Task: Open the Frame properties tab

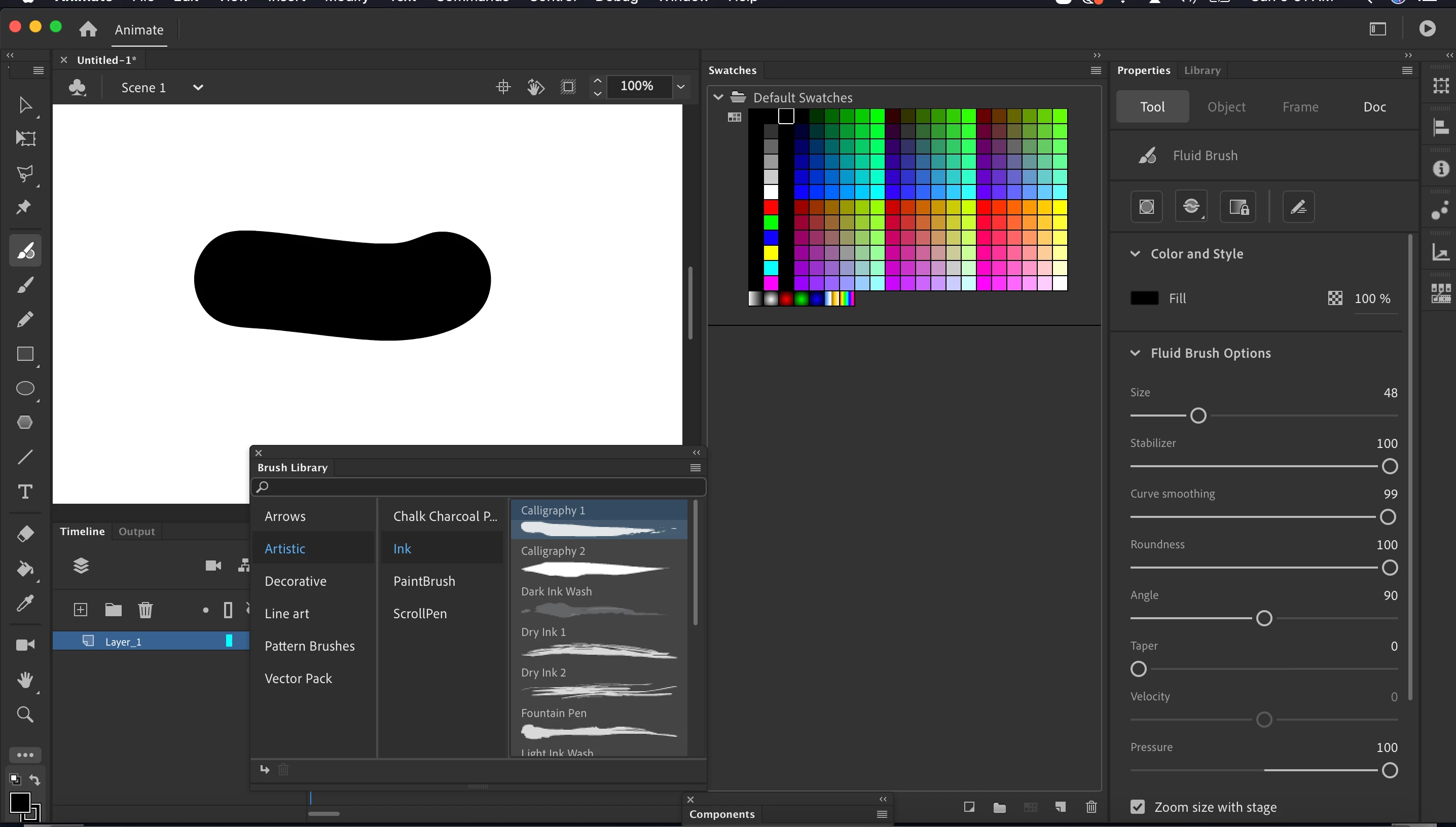Action: (x=1300, y=107)
